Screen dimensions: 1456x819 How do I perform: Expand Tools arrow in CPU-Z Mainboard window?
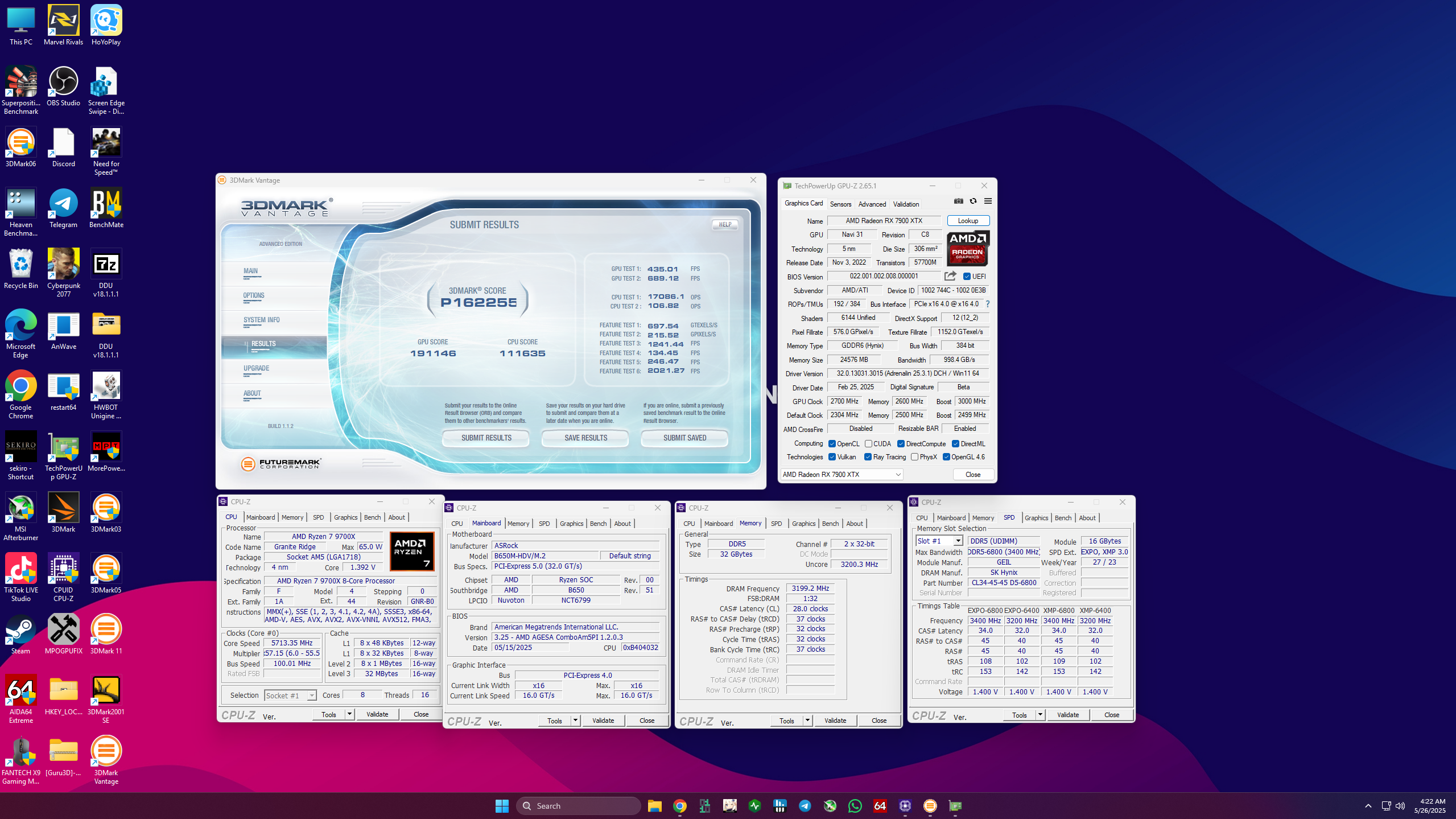pos(575,721)
